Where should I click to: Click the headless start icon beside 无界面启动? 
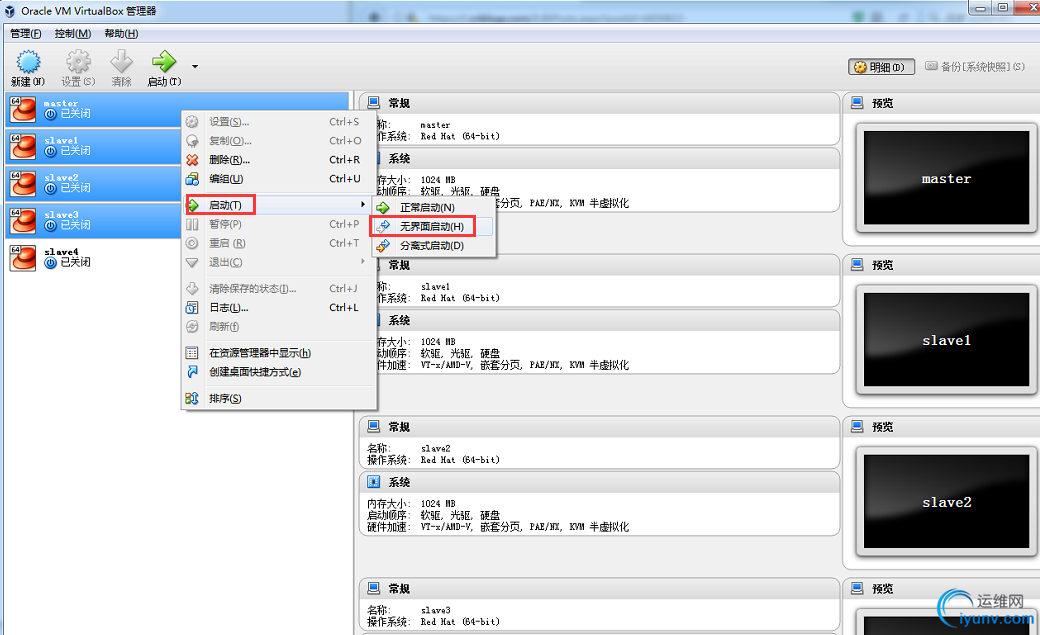[383, 227]
